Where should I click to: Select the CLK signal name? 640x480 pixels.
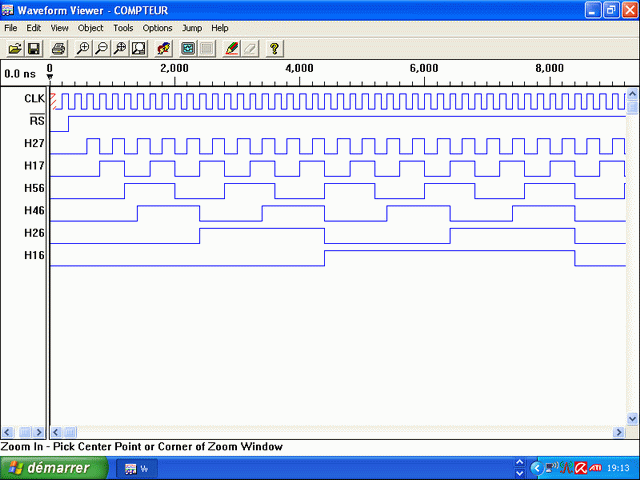[x=35, y=98]
